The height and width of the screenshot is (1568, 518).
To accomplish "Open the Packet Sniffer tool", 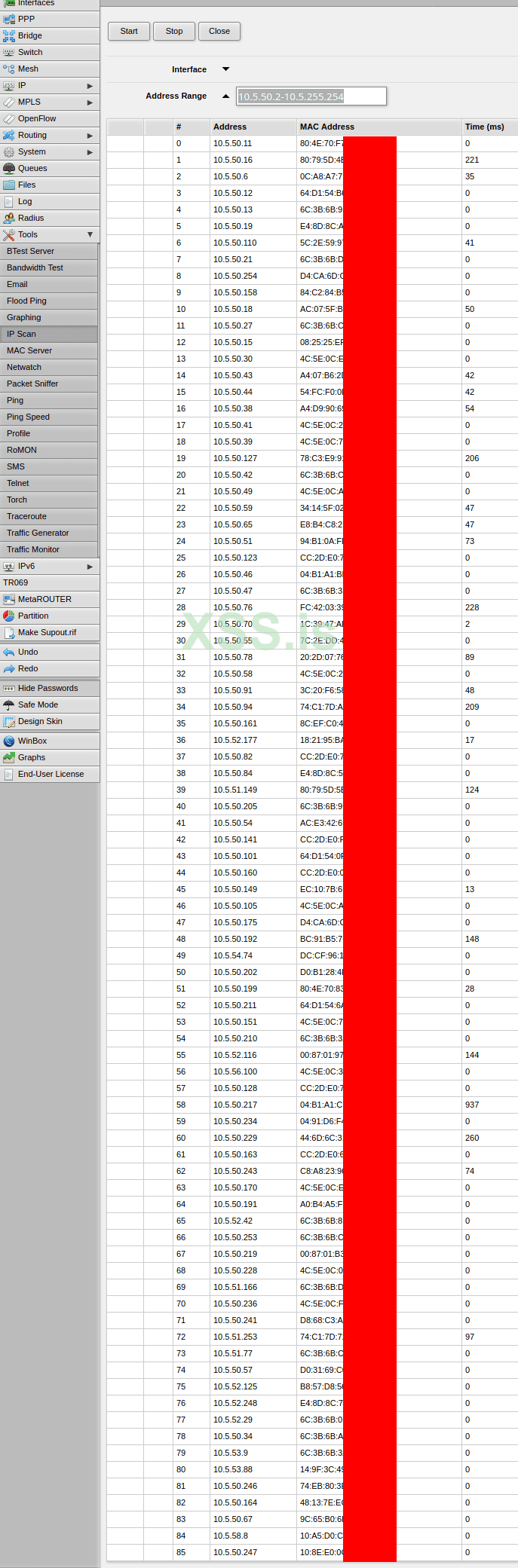I will click(49, 384).
